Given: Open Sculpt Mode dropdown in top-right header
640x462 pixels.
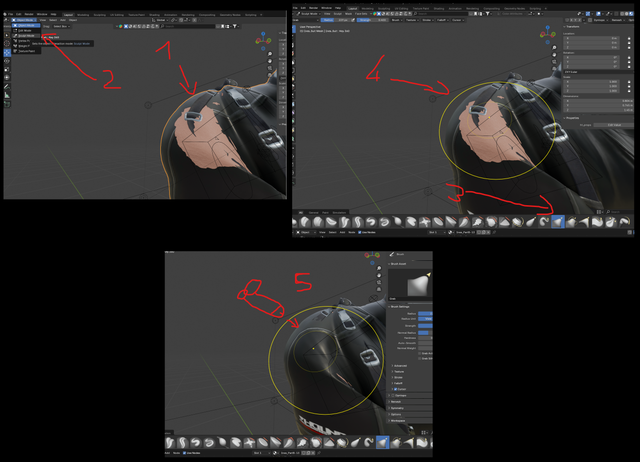Looking at the screenshot, I should 308,14.
